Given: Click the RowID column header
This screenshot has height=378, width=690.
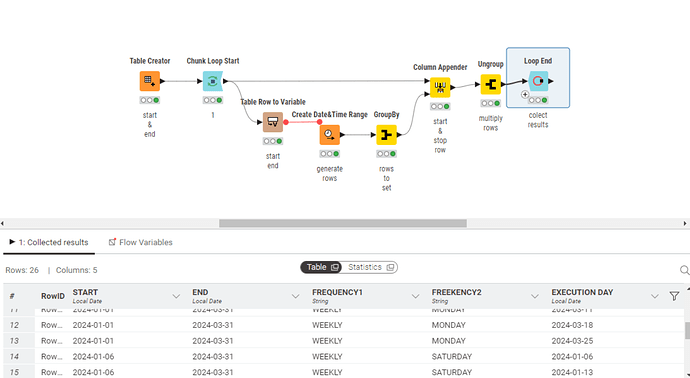Looking at the screenshot, I should pyautogui.click(x=53, y=296).
